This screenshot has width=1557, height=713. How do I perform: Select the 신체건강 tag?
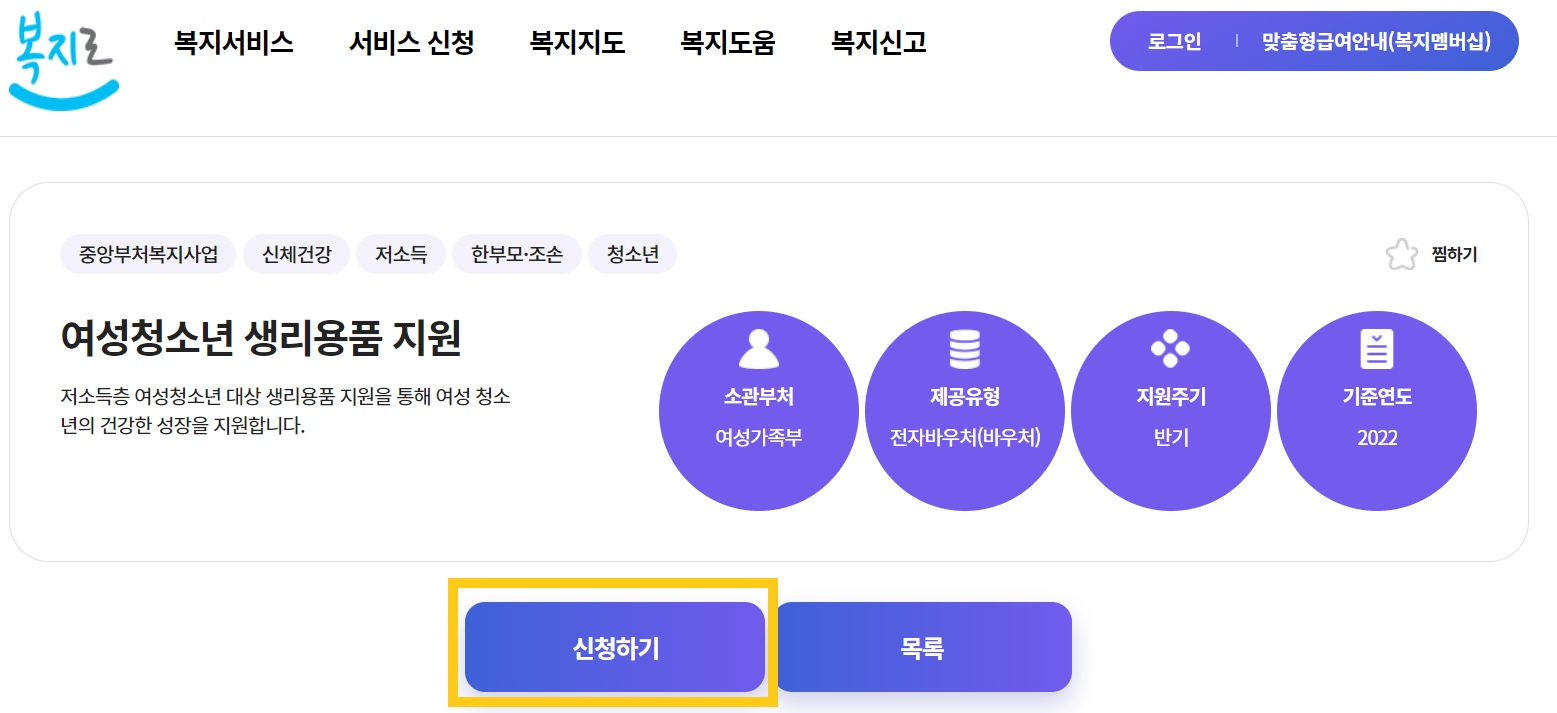[296, 254]
